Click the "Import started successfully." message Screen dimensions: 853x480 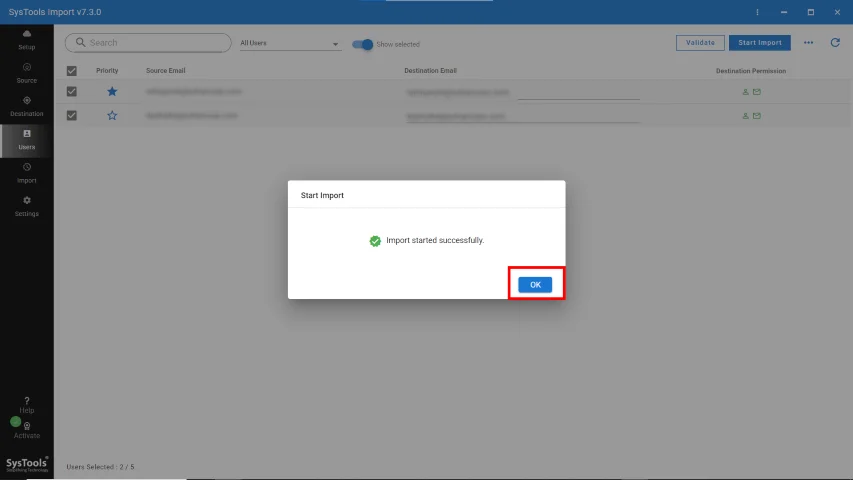pyautogui.click(x=435, y=240)
